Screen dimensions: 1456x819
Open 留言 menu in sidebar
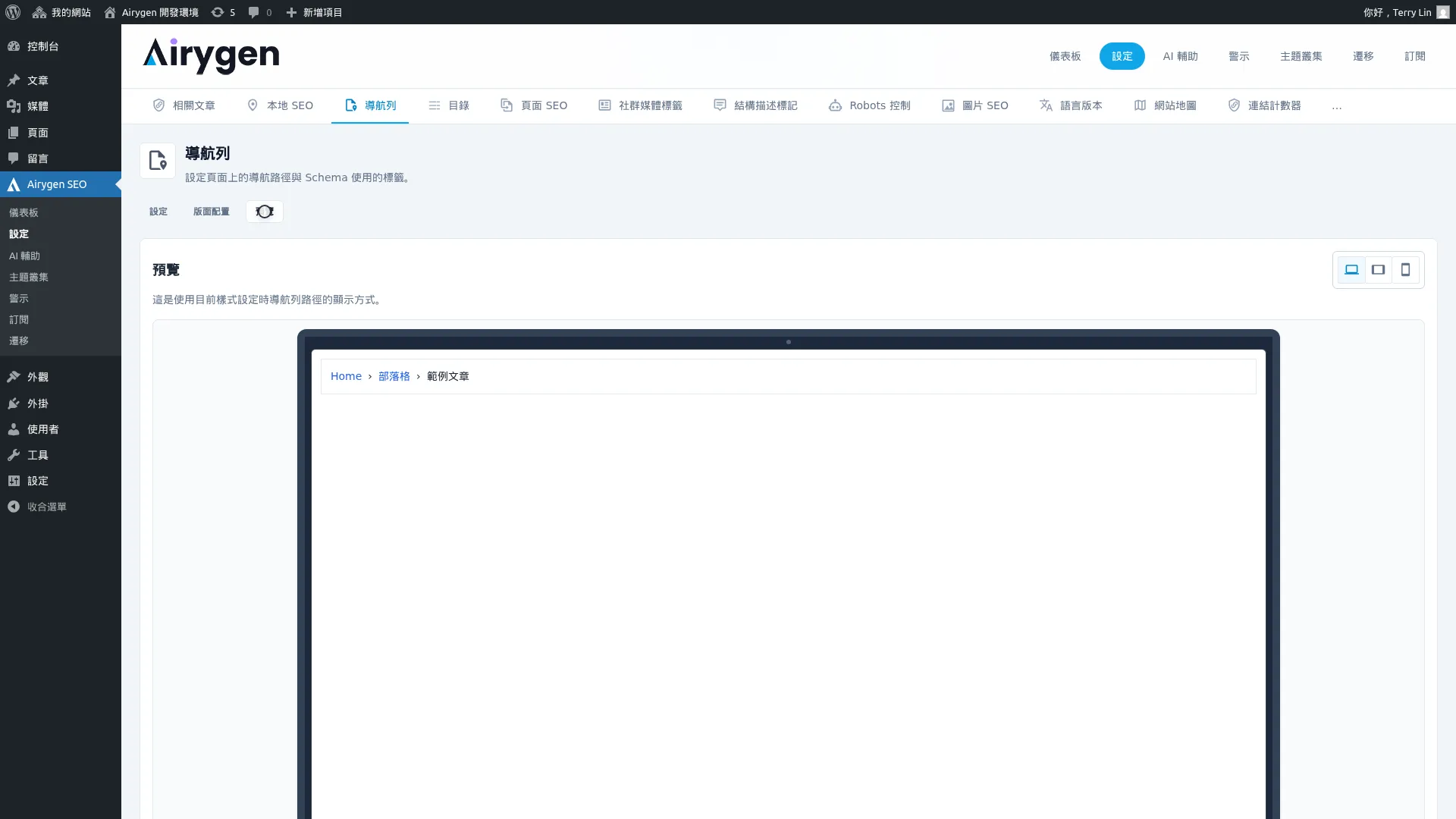(x=61, y=158)
